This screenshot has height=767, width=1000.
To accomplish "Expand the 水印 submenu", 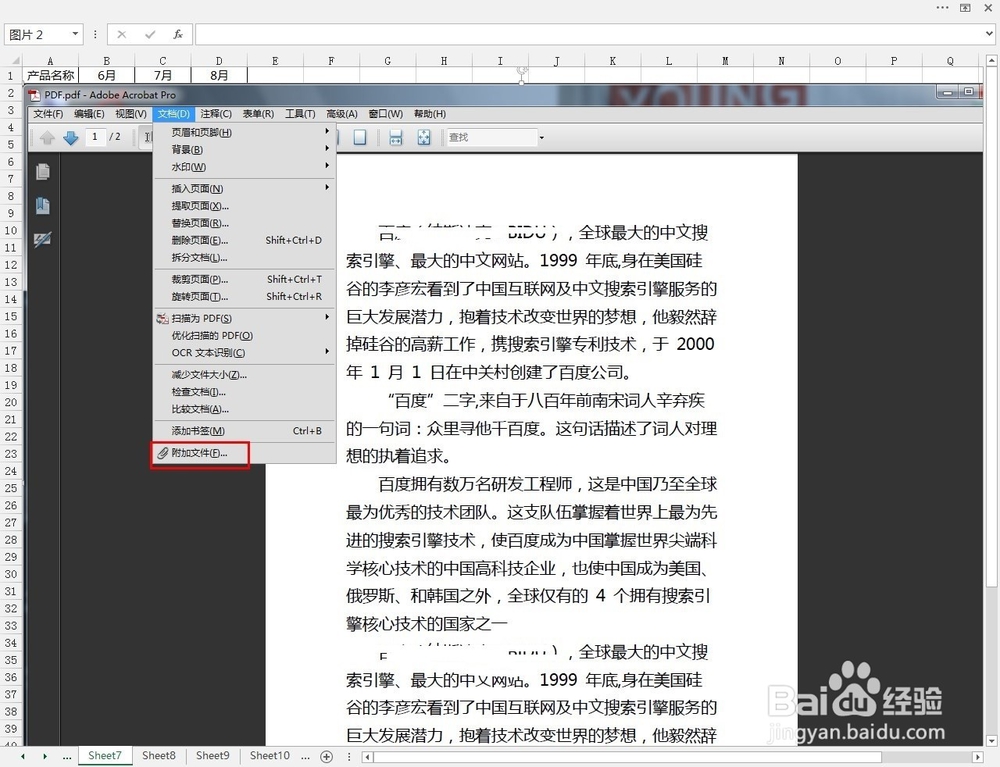I will click(327, 166).
